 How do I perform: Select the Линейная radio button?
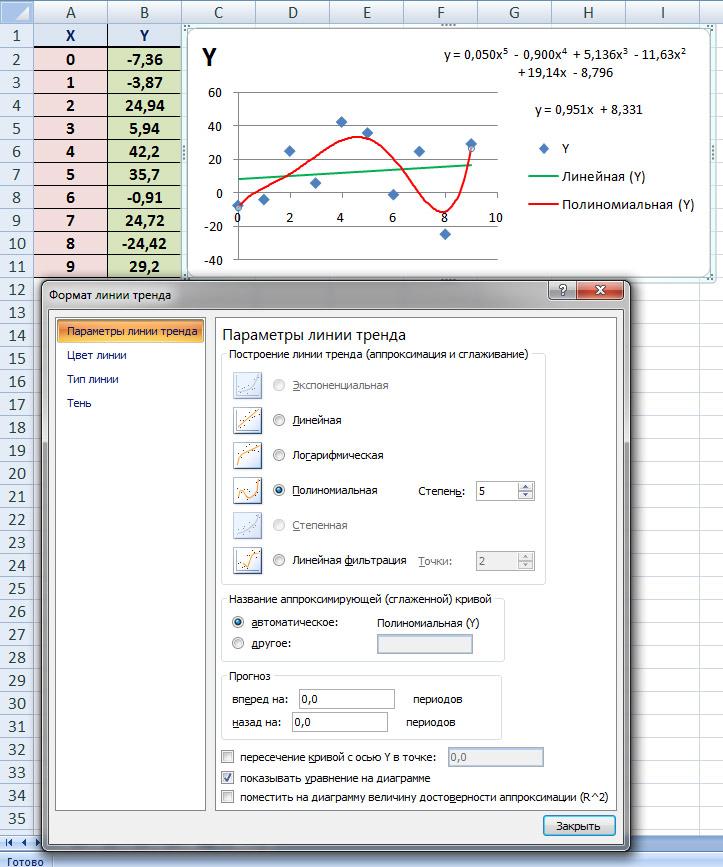(x=279, y=420)
